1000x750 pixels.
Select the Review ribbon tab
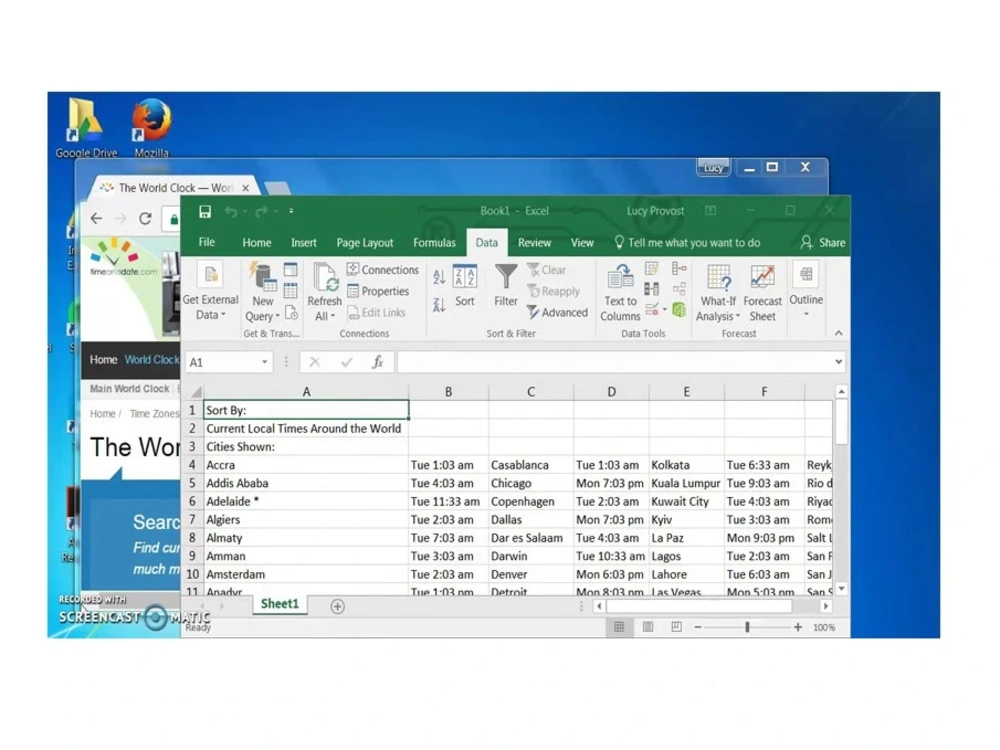click(534, 242)
